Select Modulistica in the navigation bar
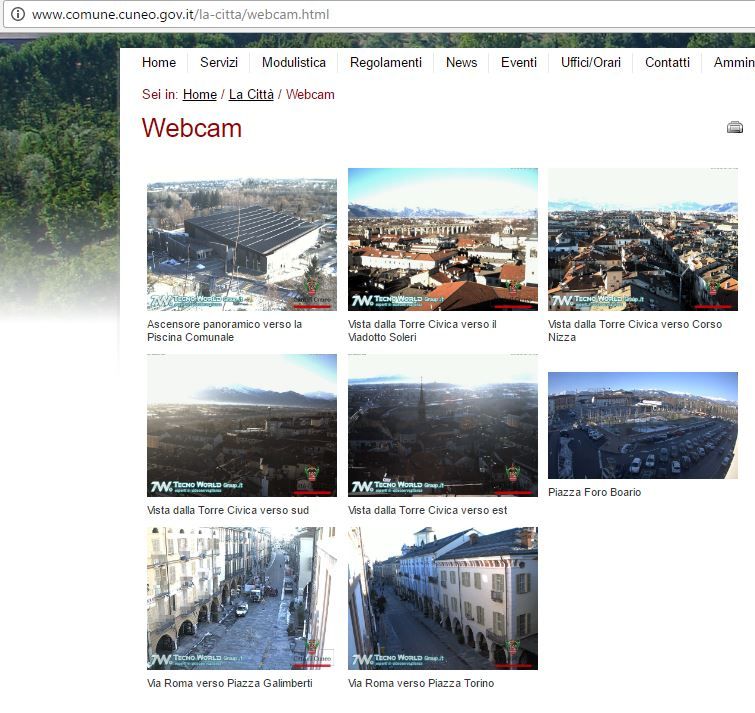Screen dimensions: 755x713 click(x=294, y=62)
